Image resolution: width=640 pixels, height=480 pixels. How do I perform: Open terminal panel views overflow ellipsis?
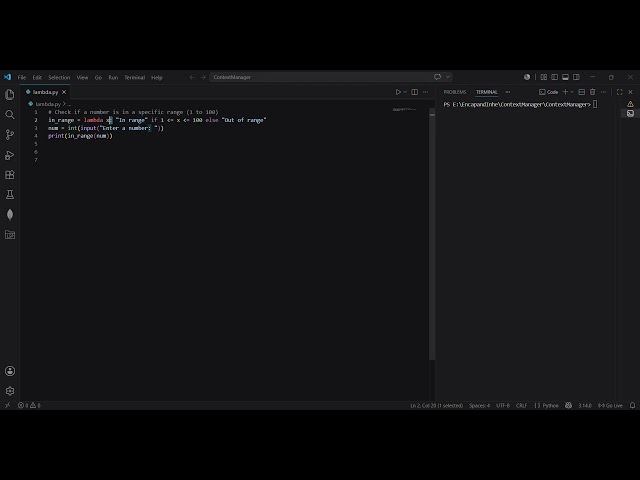tap(508, 92)
